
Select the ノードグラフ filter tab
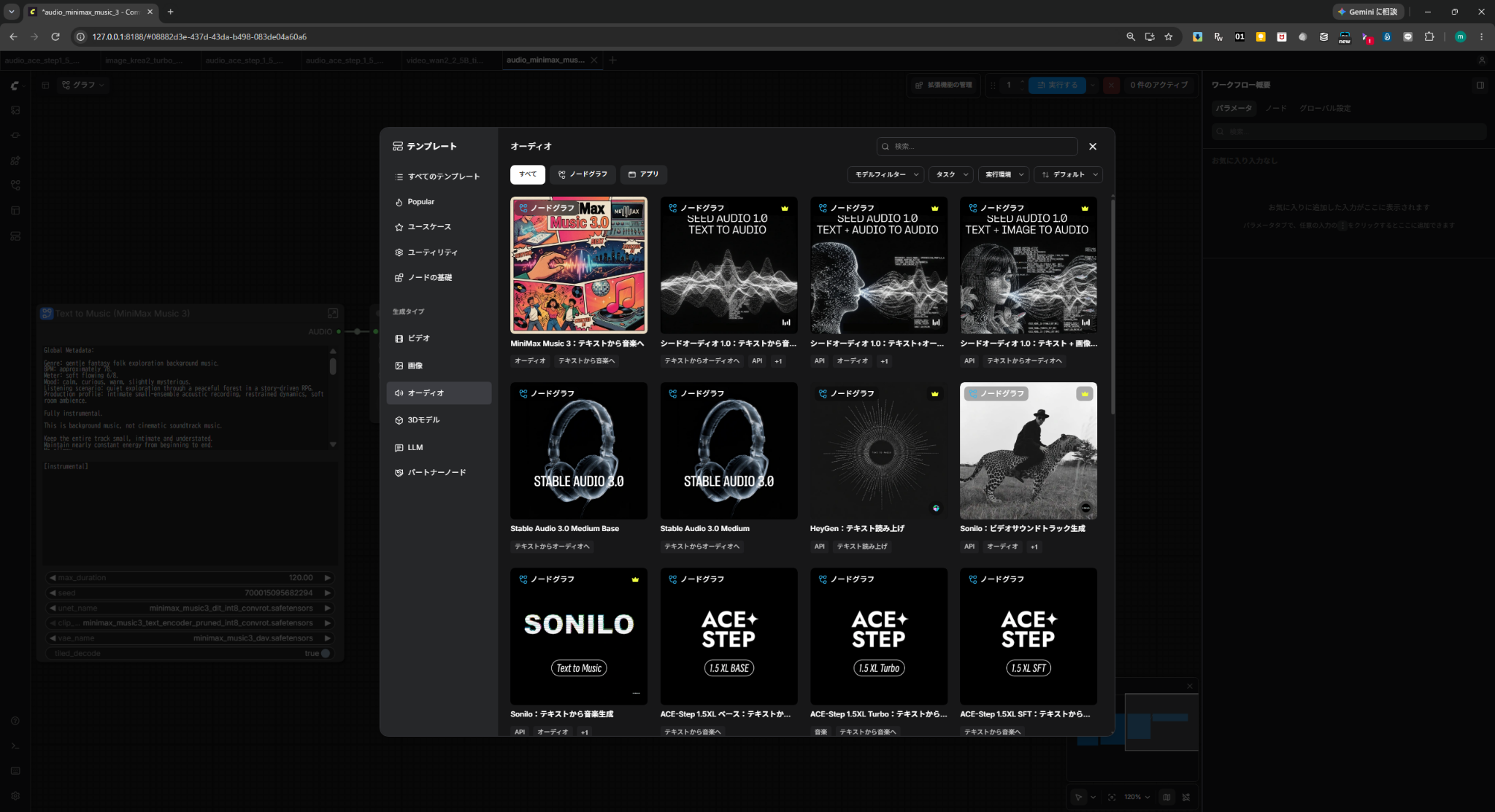pos(583,174)
